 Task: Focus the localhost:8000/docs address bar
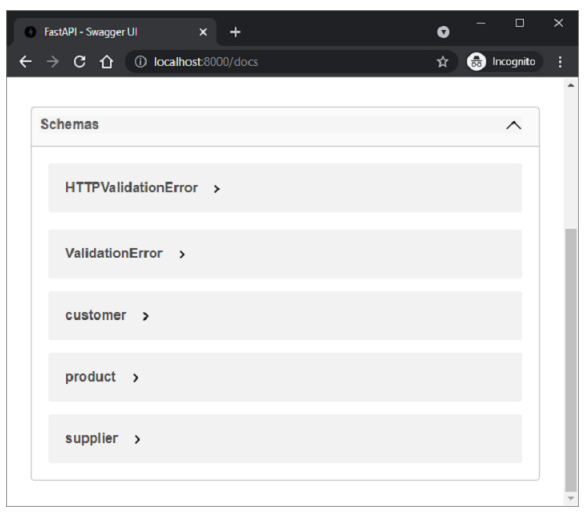[x=292, y=62]
